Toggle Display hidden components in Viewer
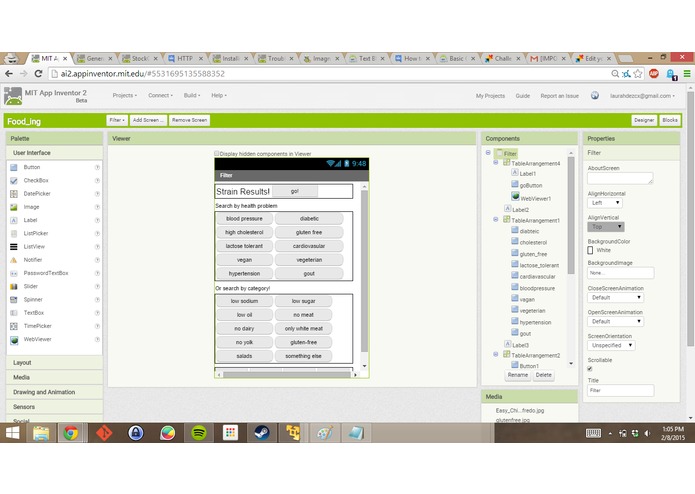Image resolution: width=695 pixels, height=494 pixels. [x=217, y=153]
